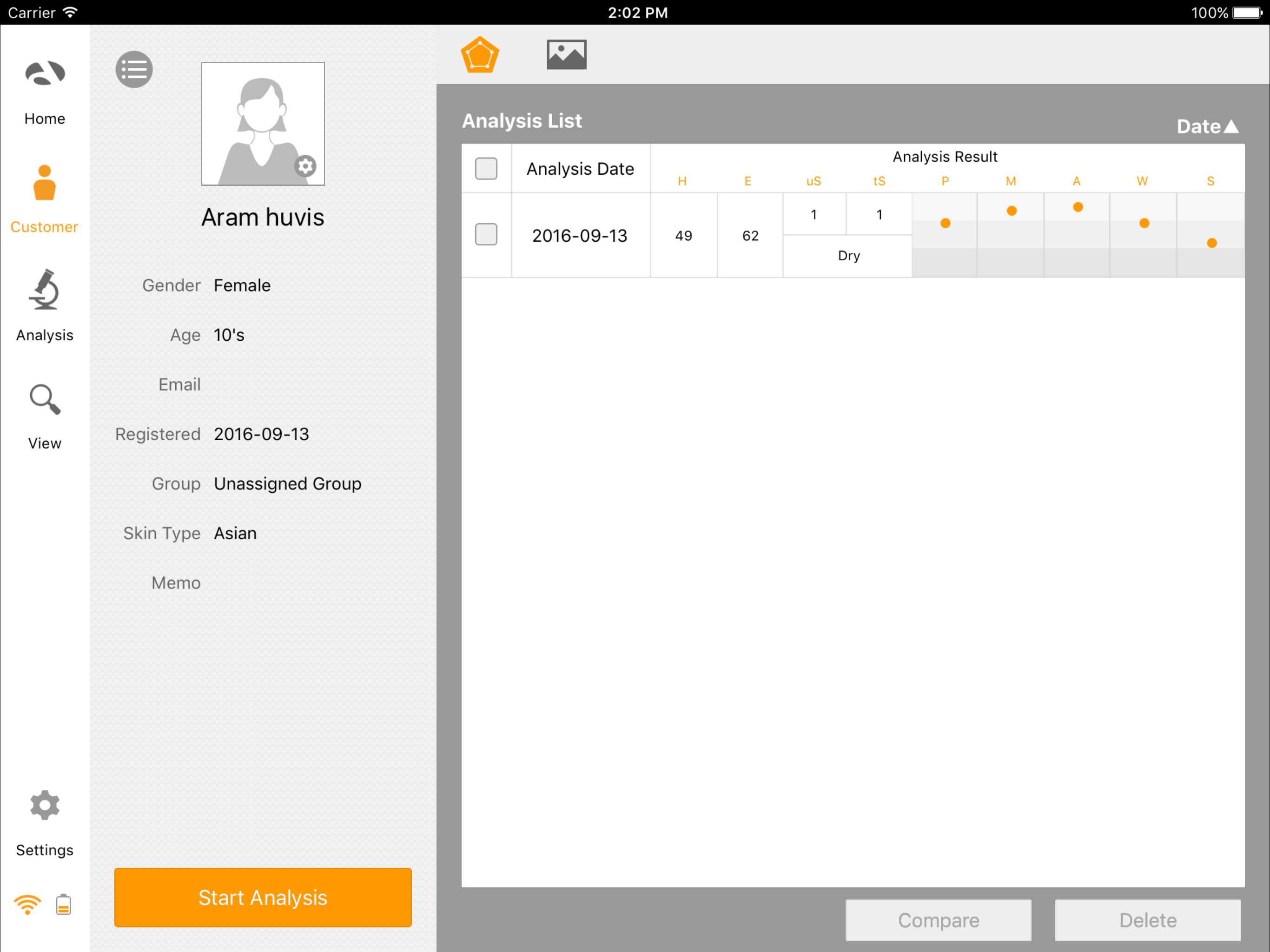Click the Email field label
1270x952 pixels.
click(x=179, y=385)
